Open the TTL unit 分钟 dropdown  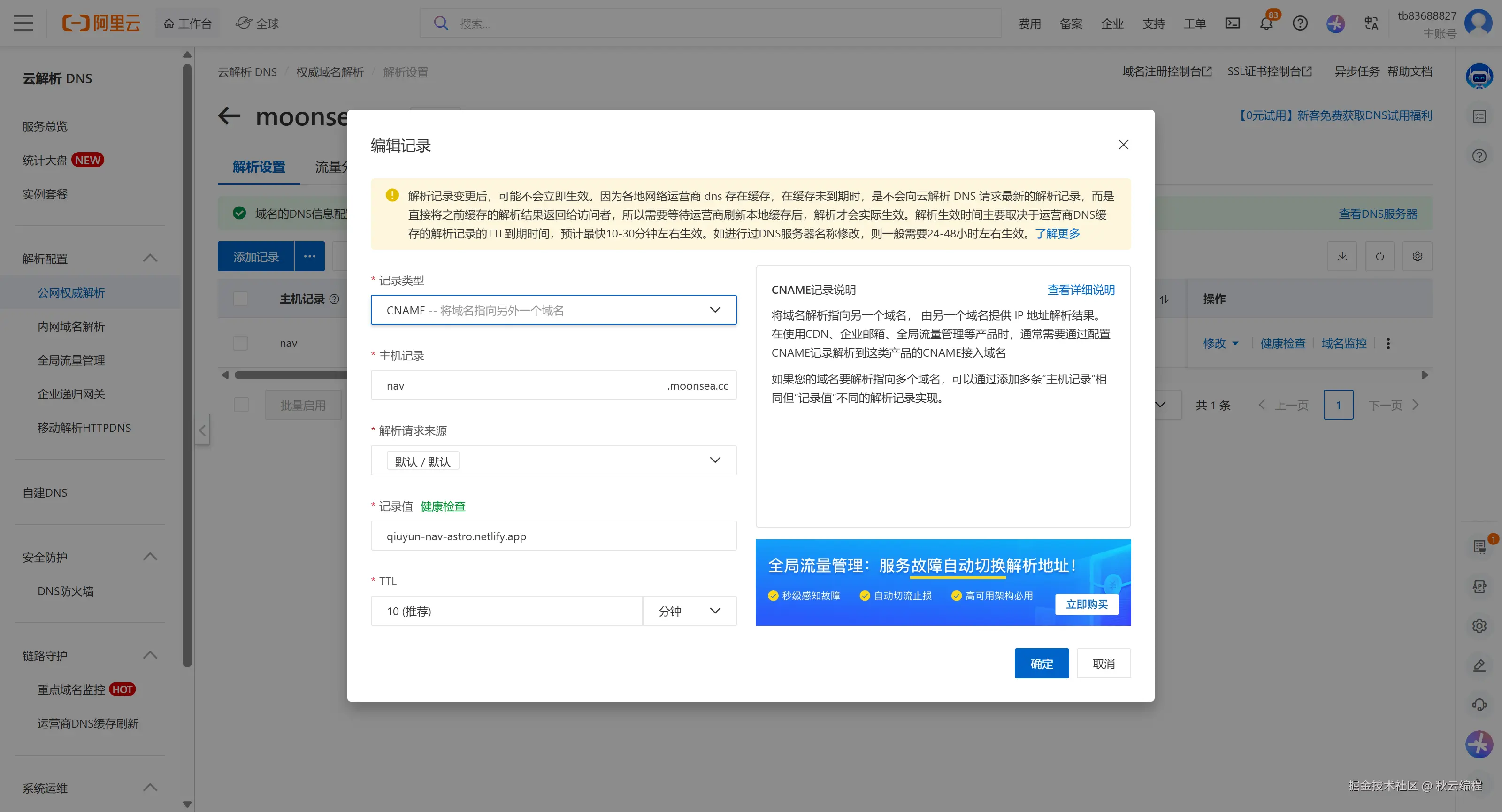(689, 611)
